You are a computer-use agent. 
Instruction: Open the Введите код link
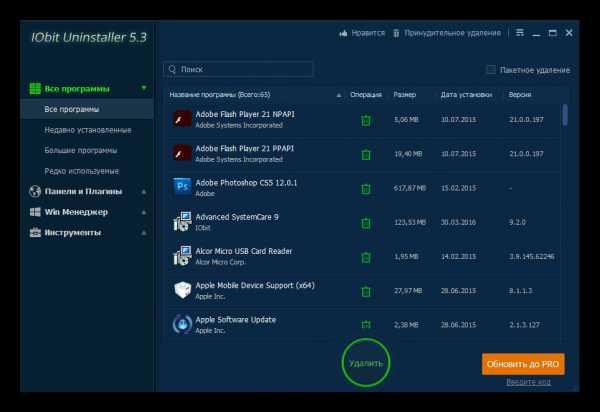[x=528, y=382]
